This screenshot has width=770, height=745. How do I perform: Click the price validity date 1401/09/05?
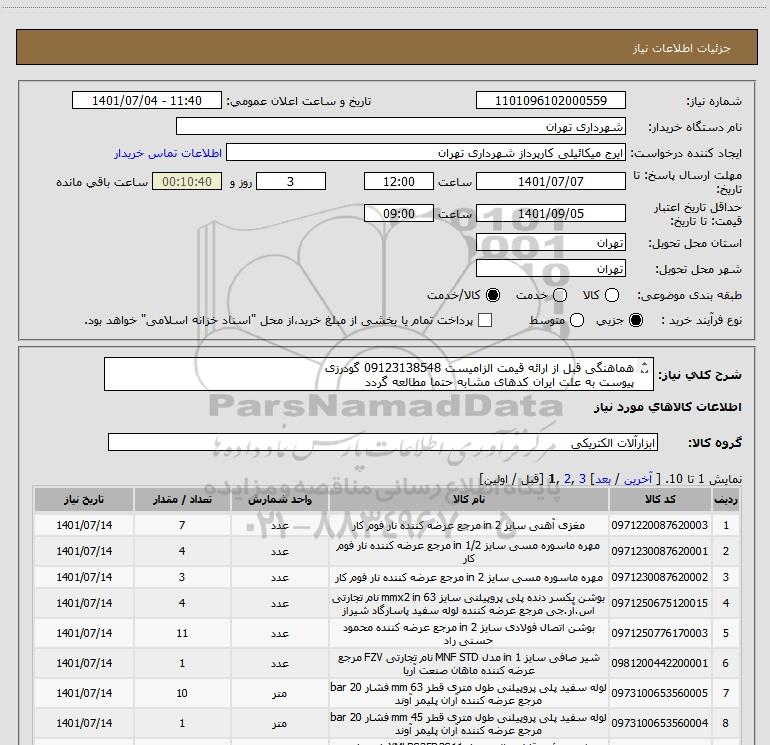point(550,213)
